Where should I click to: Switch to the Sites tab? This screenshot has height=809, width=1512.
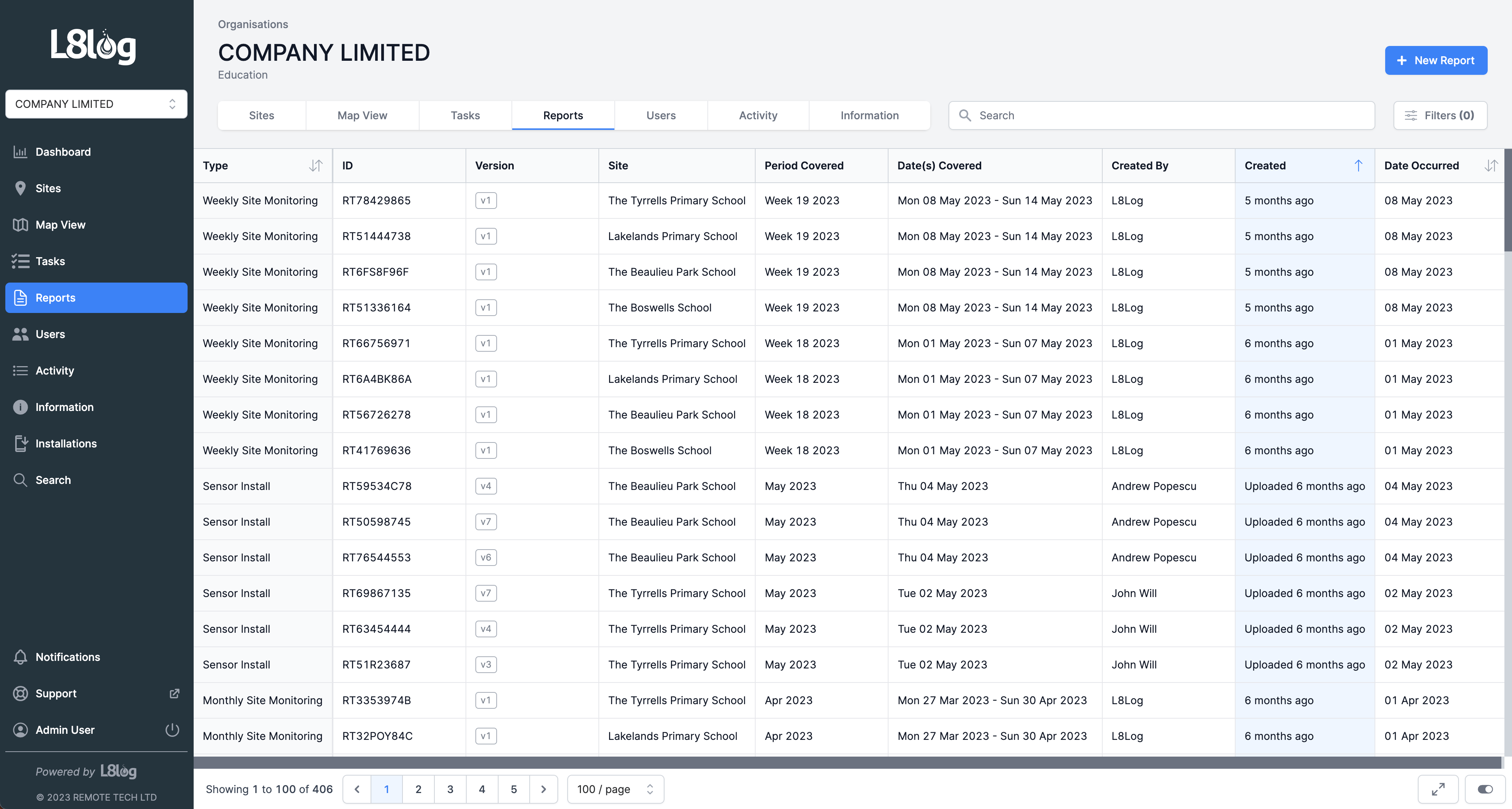tap(262, 116)
